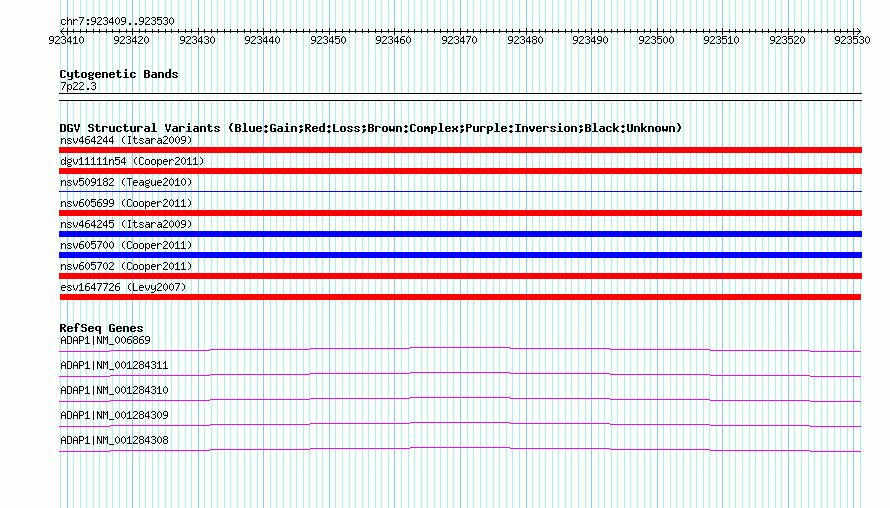Open the ADAP1|NM_001284308 transcript label
This screenshot has height=508, width=890.
[x=114, y=440]
